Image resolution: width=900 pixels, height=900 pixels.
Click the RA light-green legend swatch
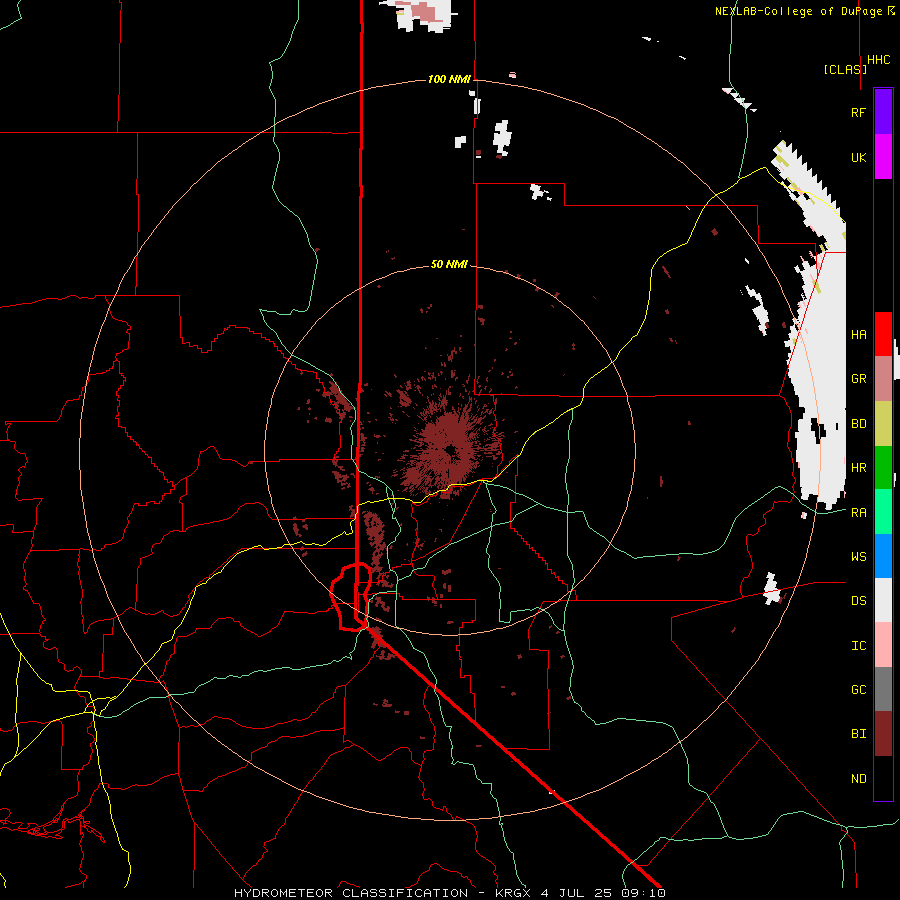coord(883,512)
